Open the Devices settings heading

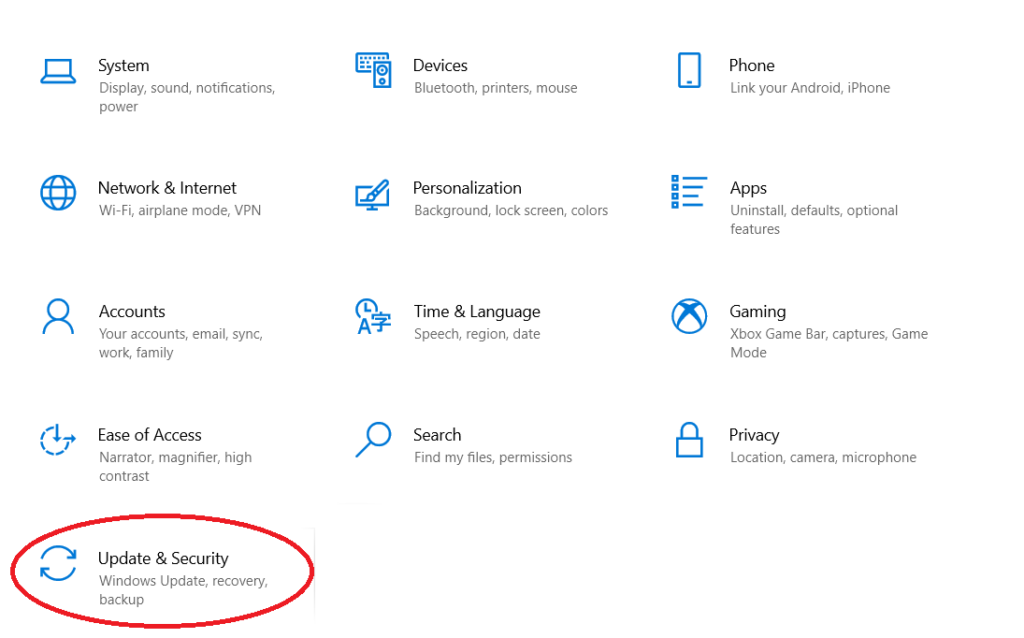tap(440, 65)
